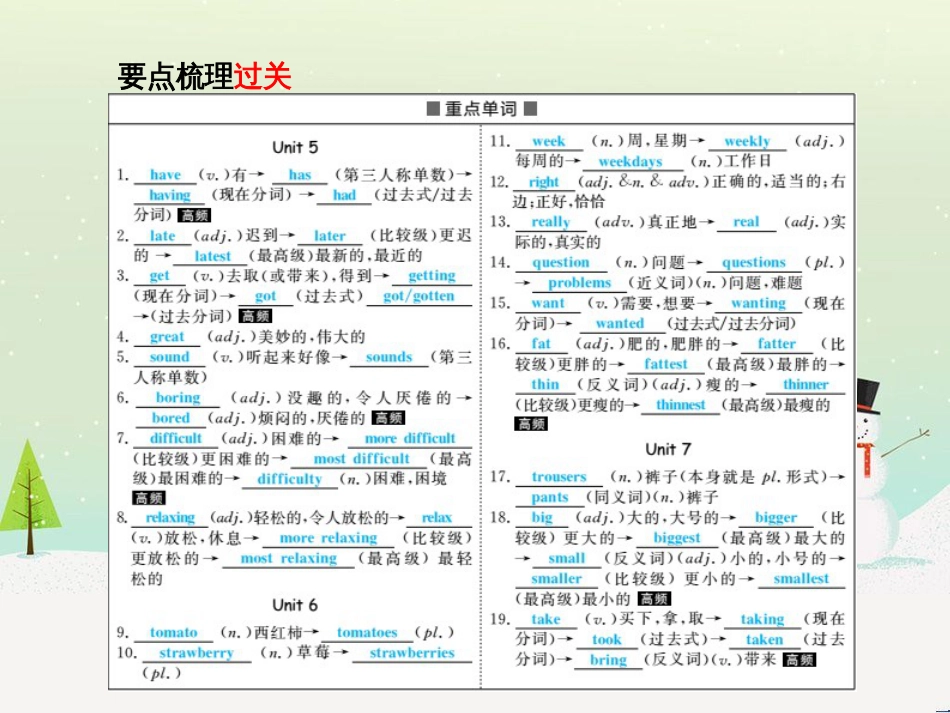The width and height of the screenshot is (950, 713).
Task: Click the 高频 badge after thinnest entry
Action: coord(530,423)
